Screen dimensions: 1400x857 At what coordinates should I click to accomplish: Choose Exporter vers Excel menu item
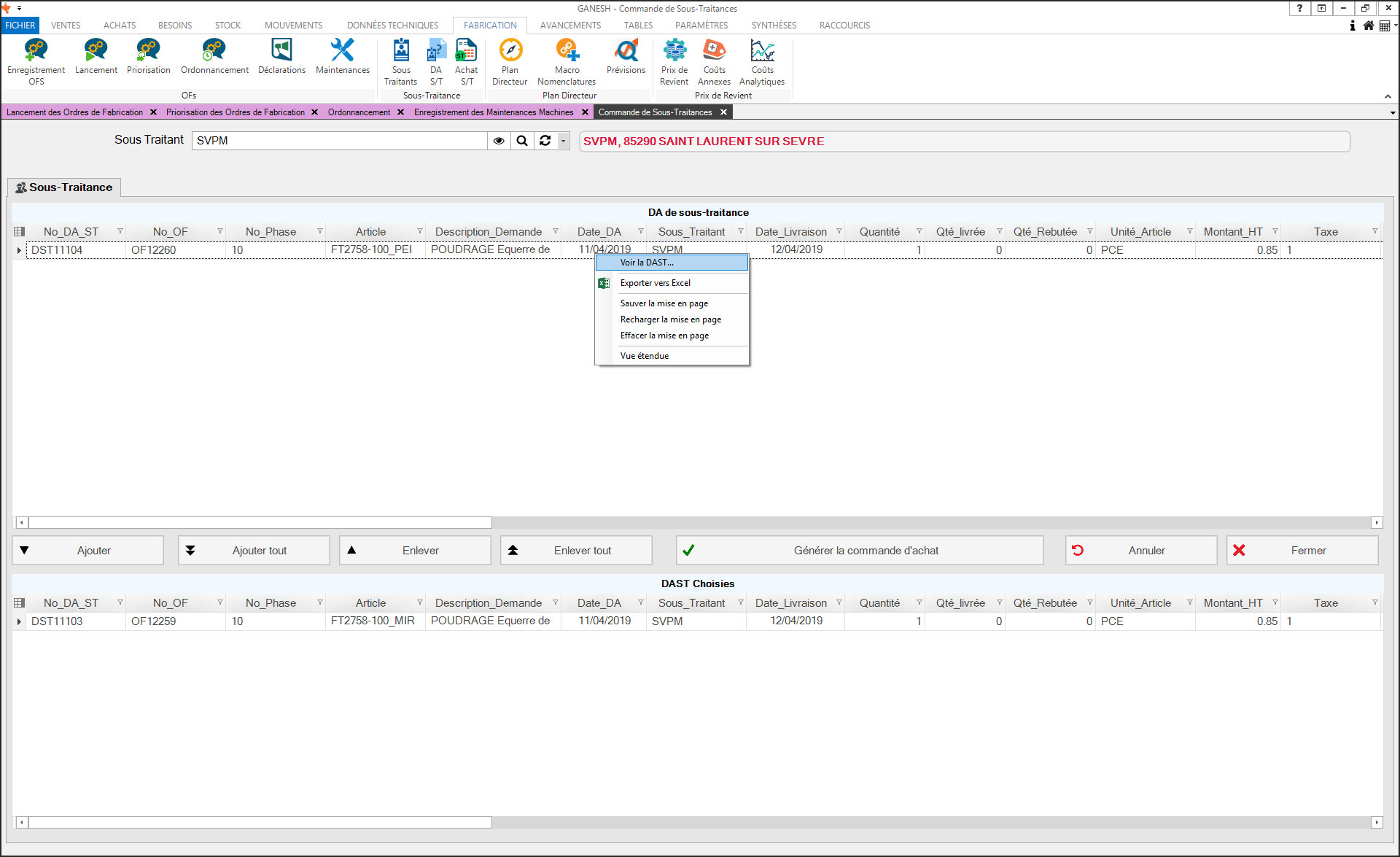655,283
